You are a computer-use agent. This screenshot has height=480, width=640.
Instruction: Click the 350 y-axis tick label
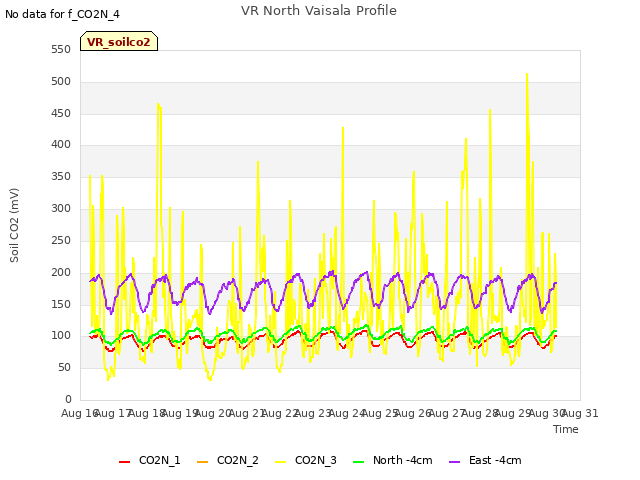[x=61, y=176]
